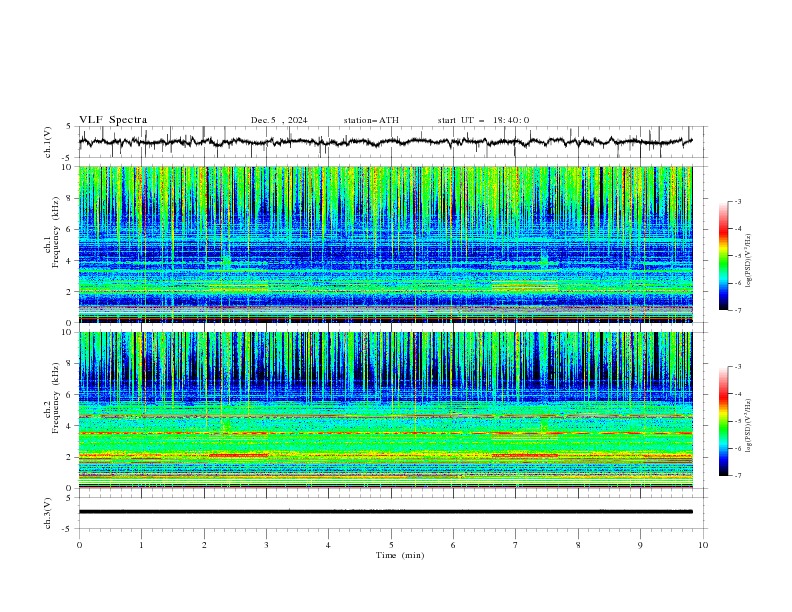The height and width of the screenshot is (612, 792).
Task: Click the 'start UT = 18:40:0' label
Action: coord(483,120)
